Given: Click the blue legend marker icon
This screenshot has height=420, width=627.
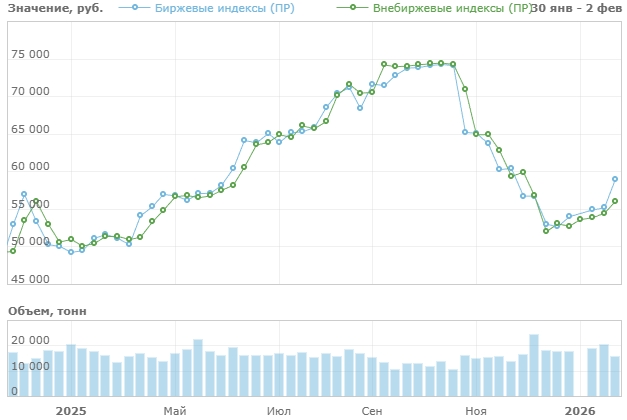Looking at the screenshot, I should [x=136, y=8].
